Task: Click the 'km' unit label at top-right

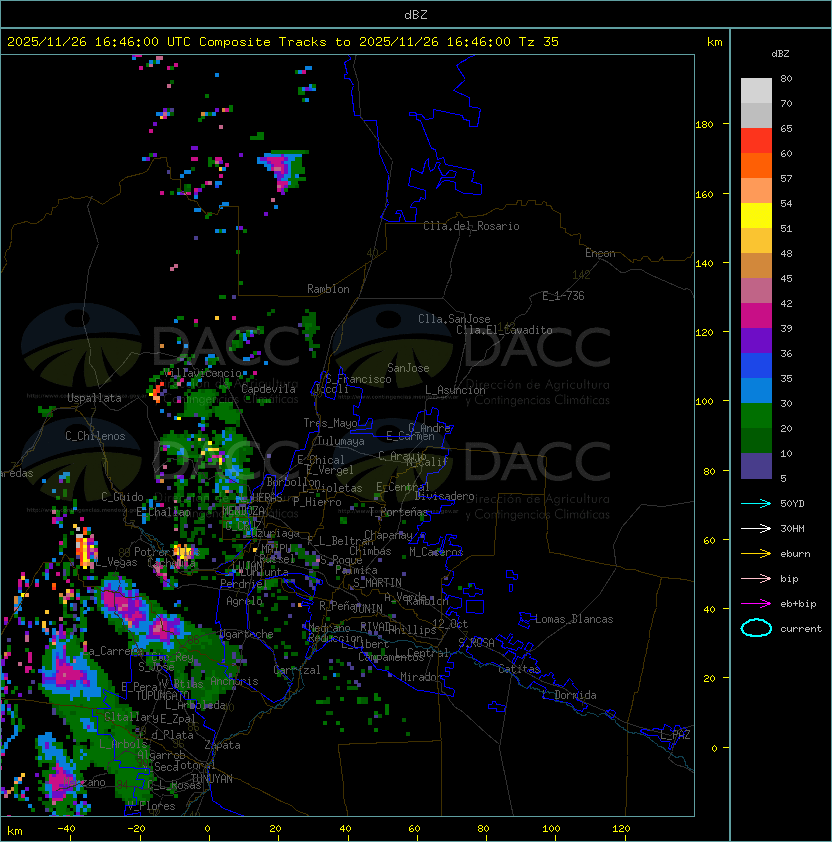Action: (x=714, y=42)
